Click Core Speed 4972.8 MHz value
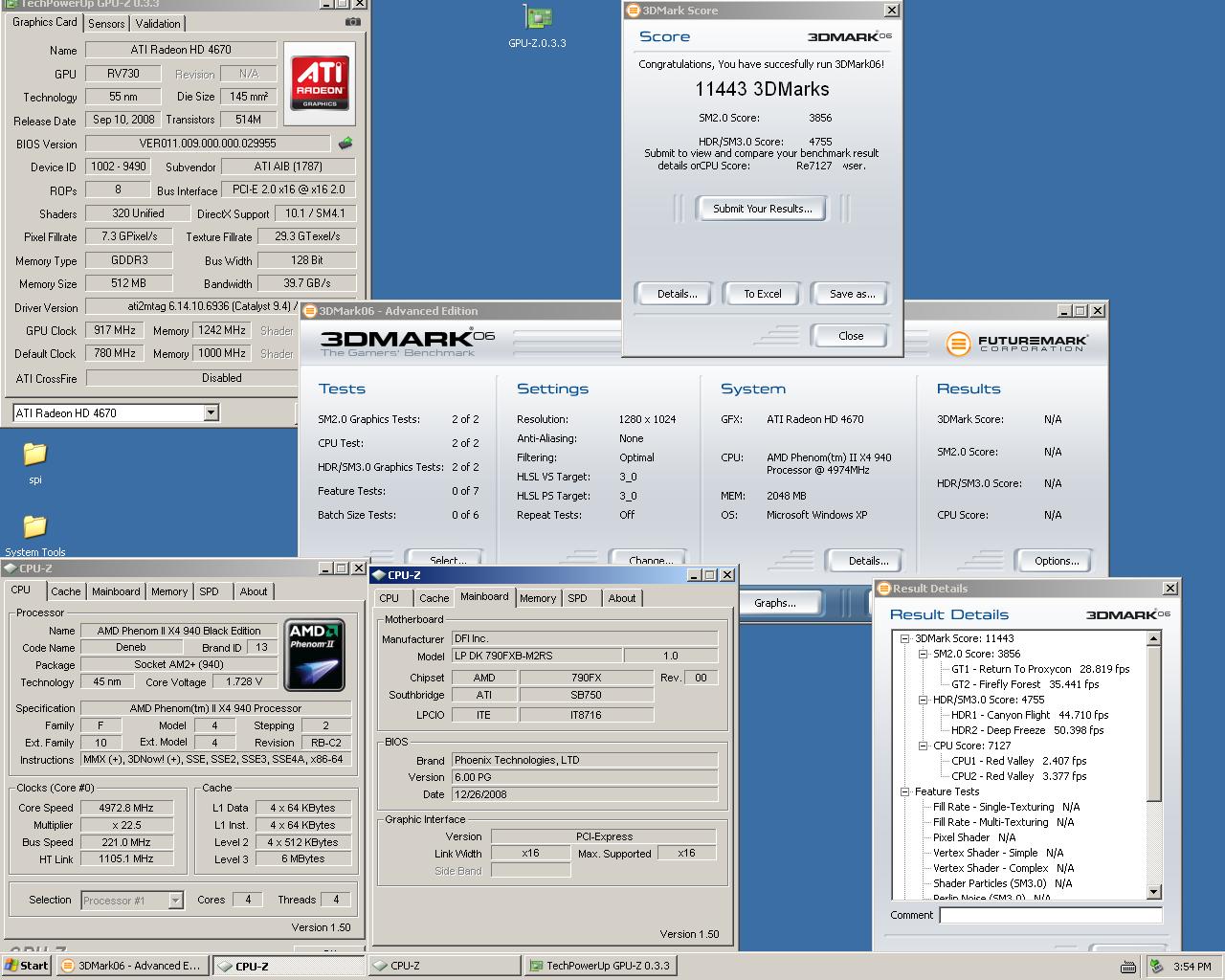The width and height of the screenshot is (1225, 980). click(x=125, y=808)
